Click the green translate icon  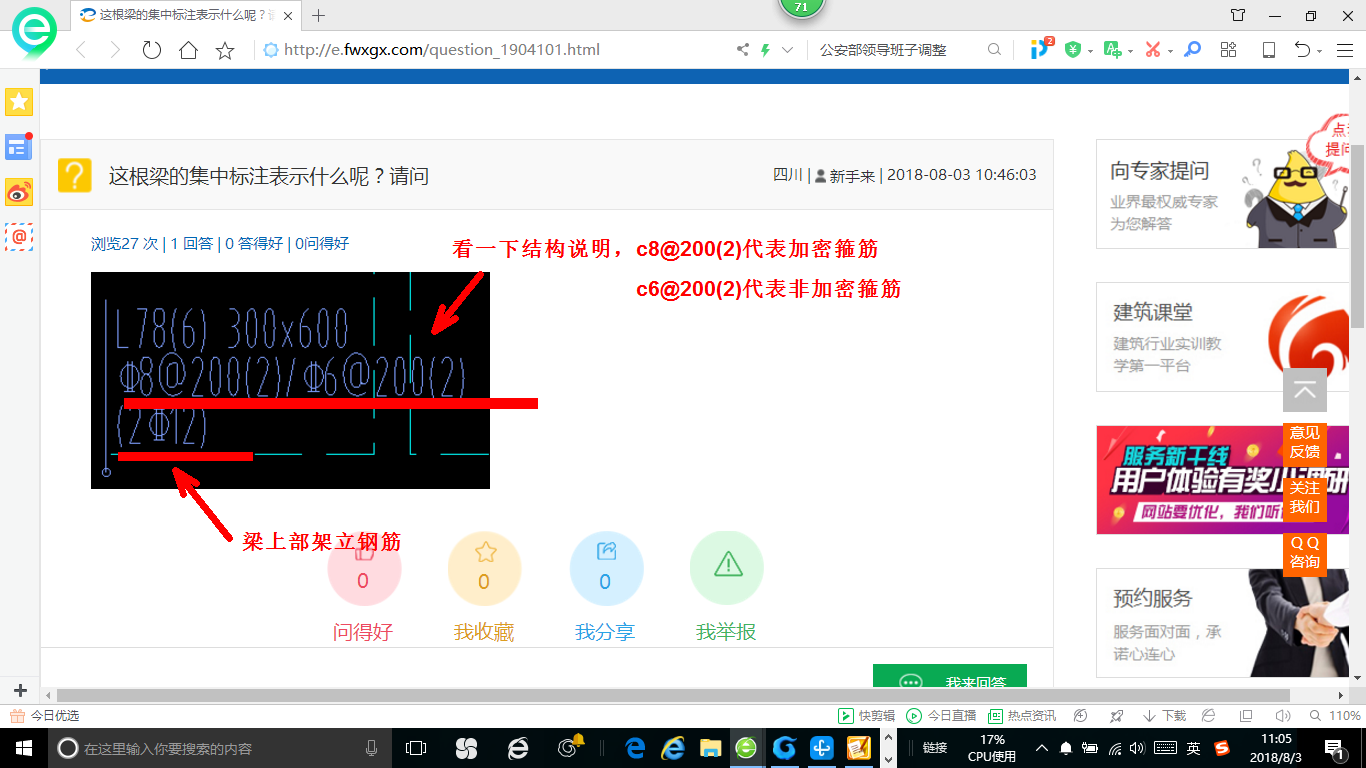point(1112,49)
